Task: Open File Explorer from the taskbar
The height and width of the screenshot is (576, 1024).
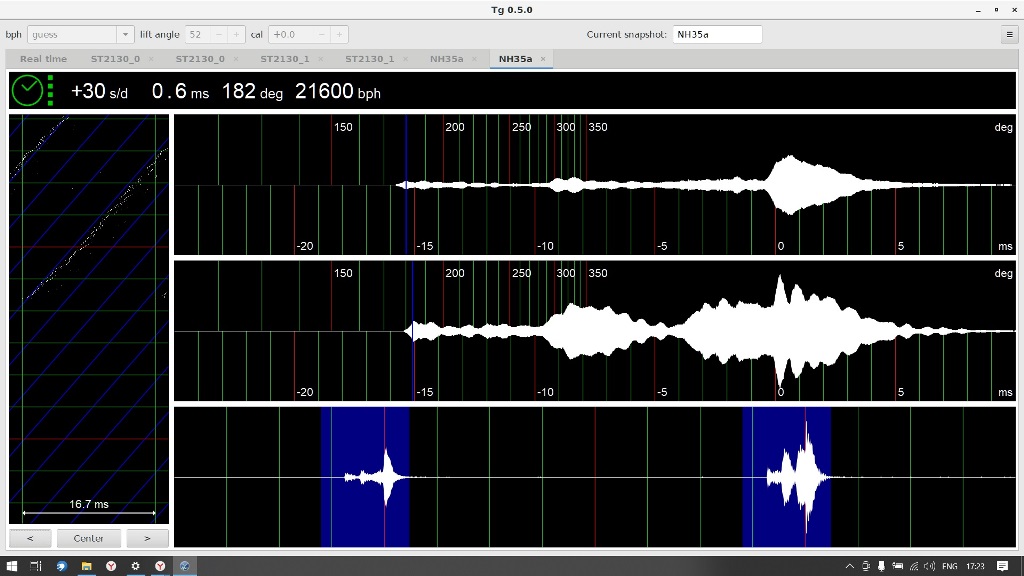Action: pyautogui.click(x=86, y=566)
